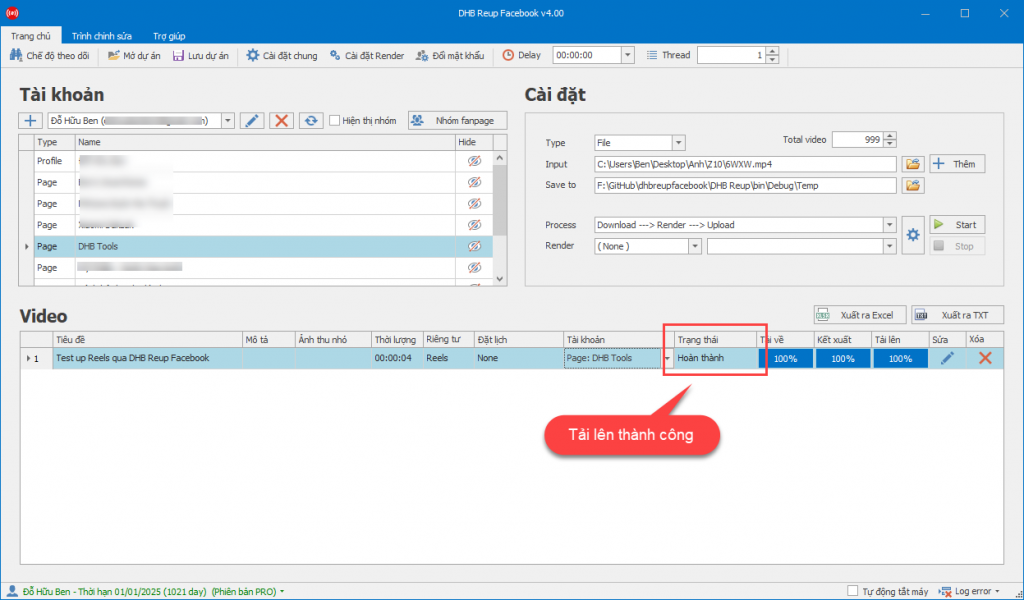The image size is (1024, 600).
Task: Click the Total video number field
Action: click(x=857, y=140)
